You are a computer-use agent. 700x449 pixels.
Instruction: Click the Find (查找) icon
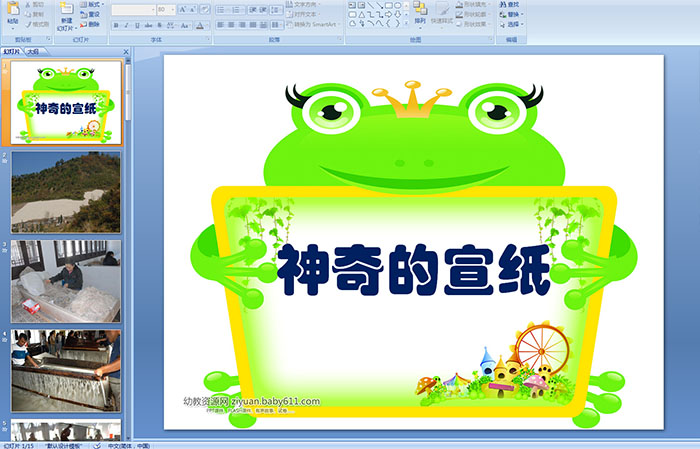point(510,4)
